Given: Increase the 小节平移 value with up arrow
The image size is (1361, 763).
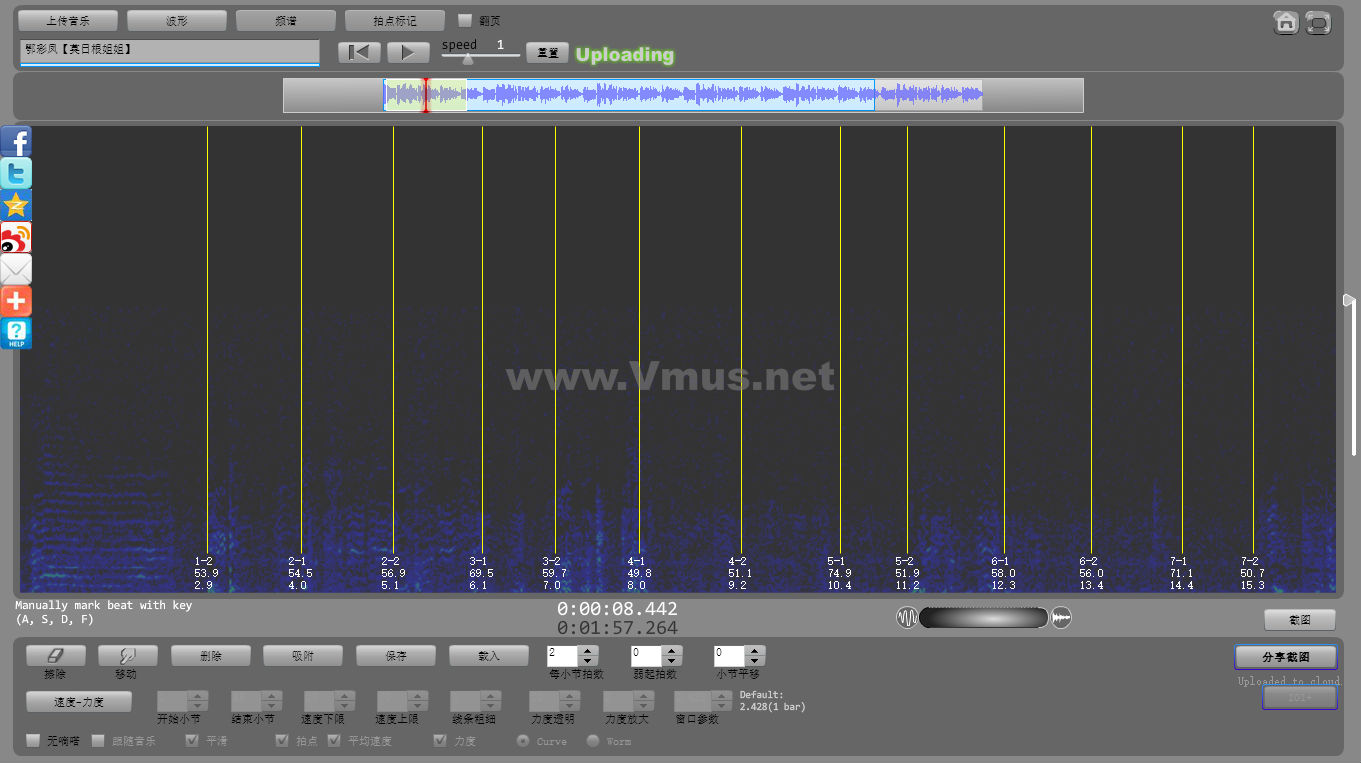Looking at the screenshot, I should click(x=755, y=650).
